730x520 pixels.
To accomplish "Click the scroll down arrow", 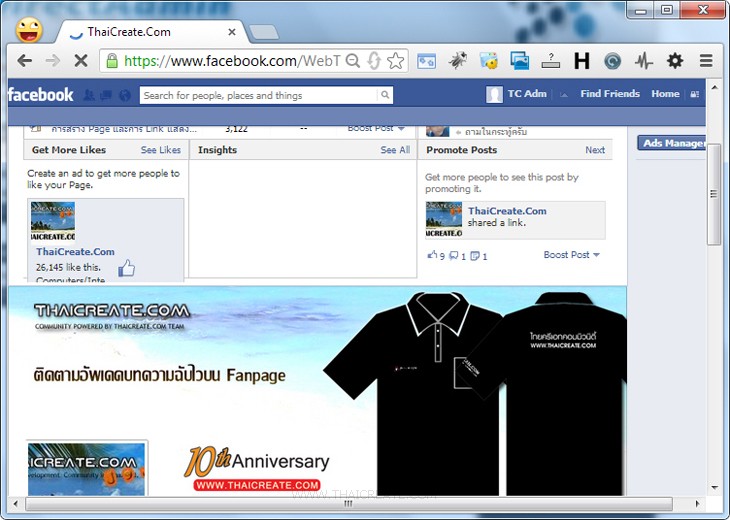I will click(714, 488).
